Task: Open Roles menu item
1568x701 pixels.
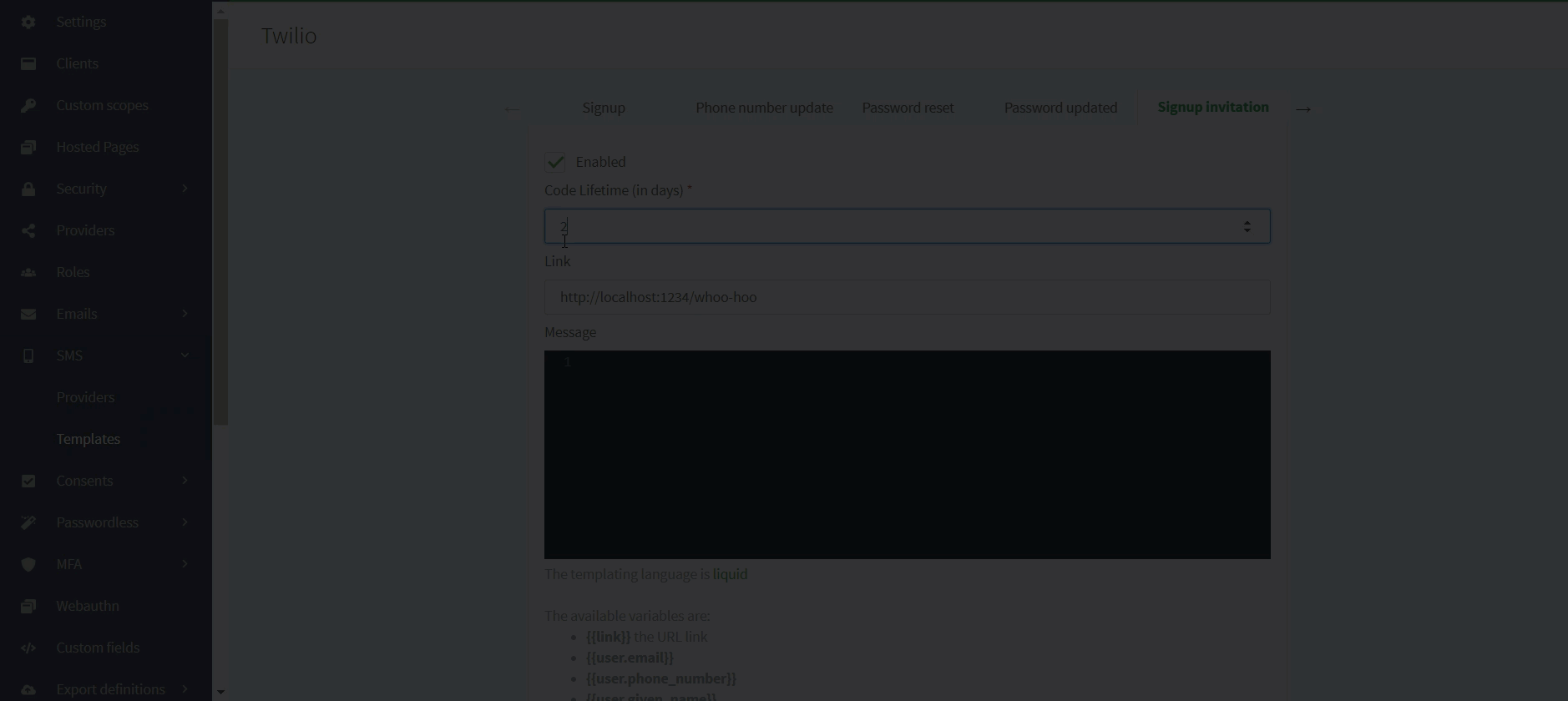Action: 73,272
